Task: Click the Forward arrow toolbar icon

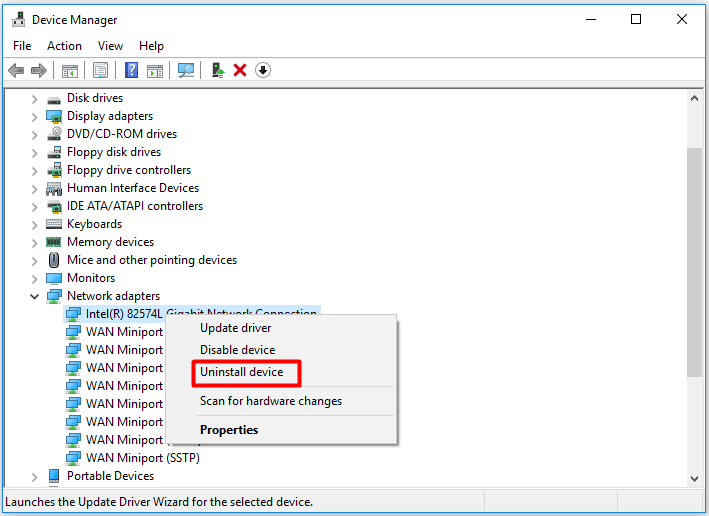Action: 39,70
